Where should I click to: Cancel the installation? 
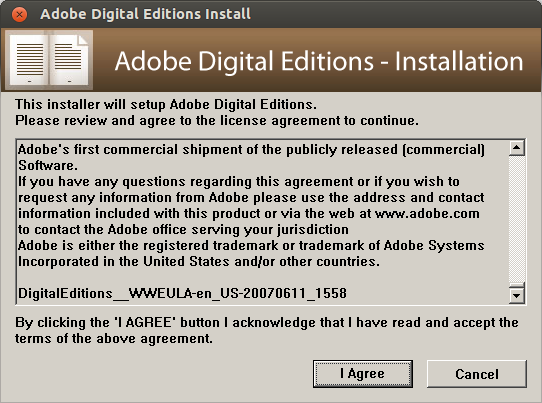pos(477,374)
